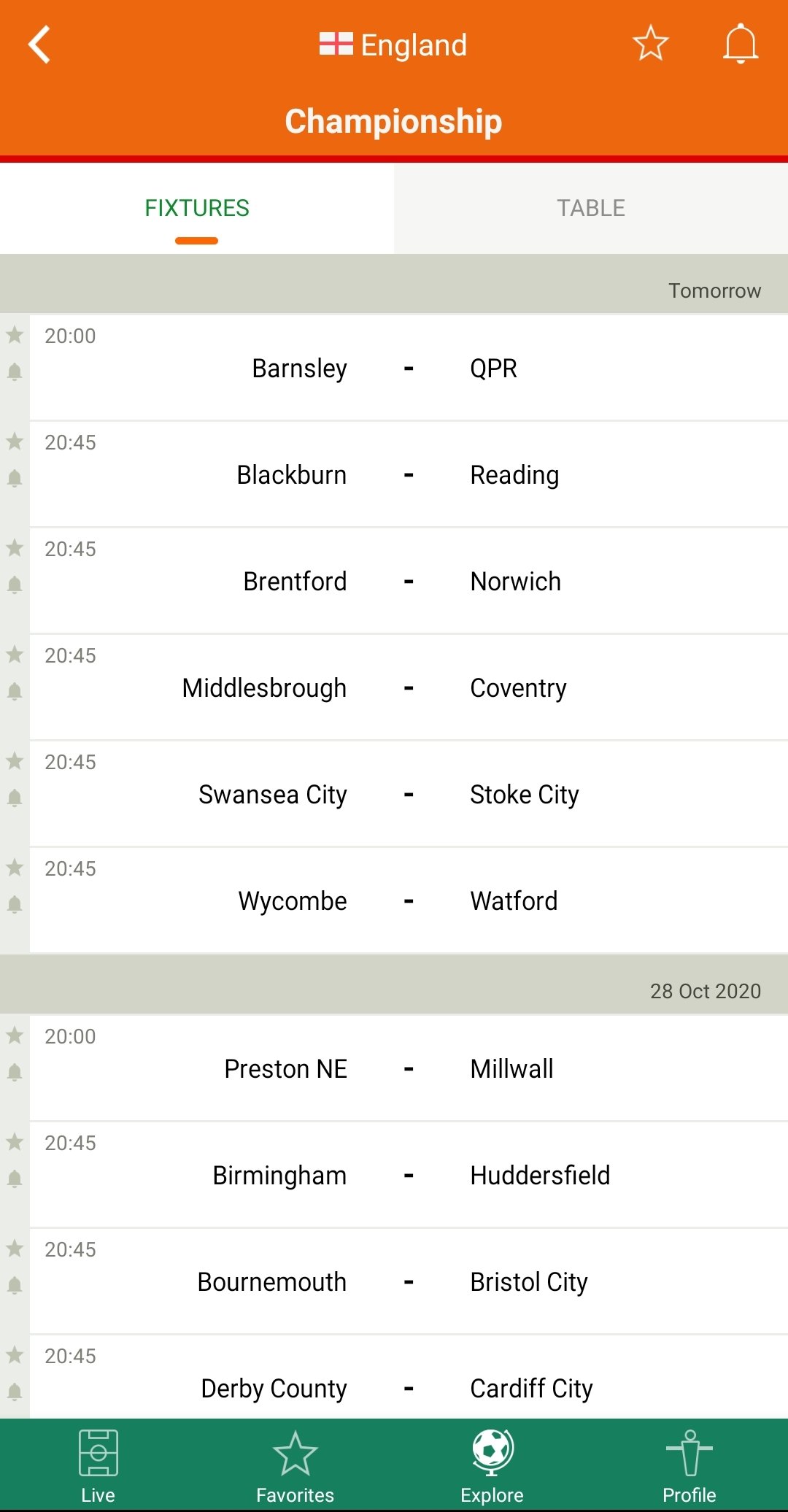Open the Birmingham vs Huddersfield fixture
Image resolution: width=788 pixels, height=1512 pixels.
409,1175
